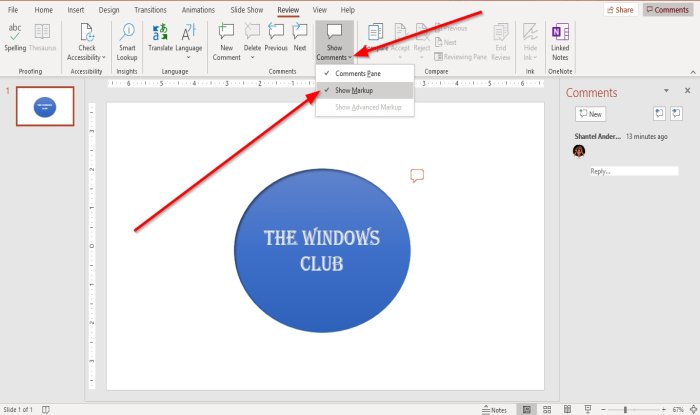Toggle the Show Markup check option

pos(364,90)
